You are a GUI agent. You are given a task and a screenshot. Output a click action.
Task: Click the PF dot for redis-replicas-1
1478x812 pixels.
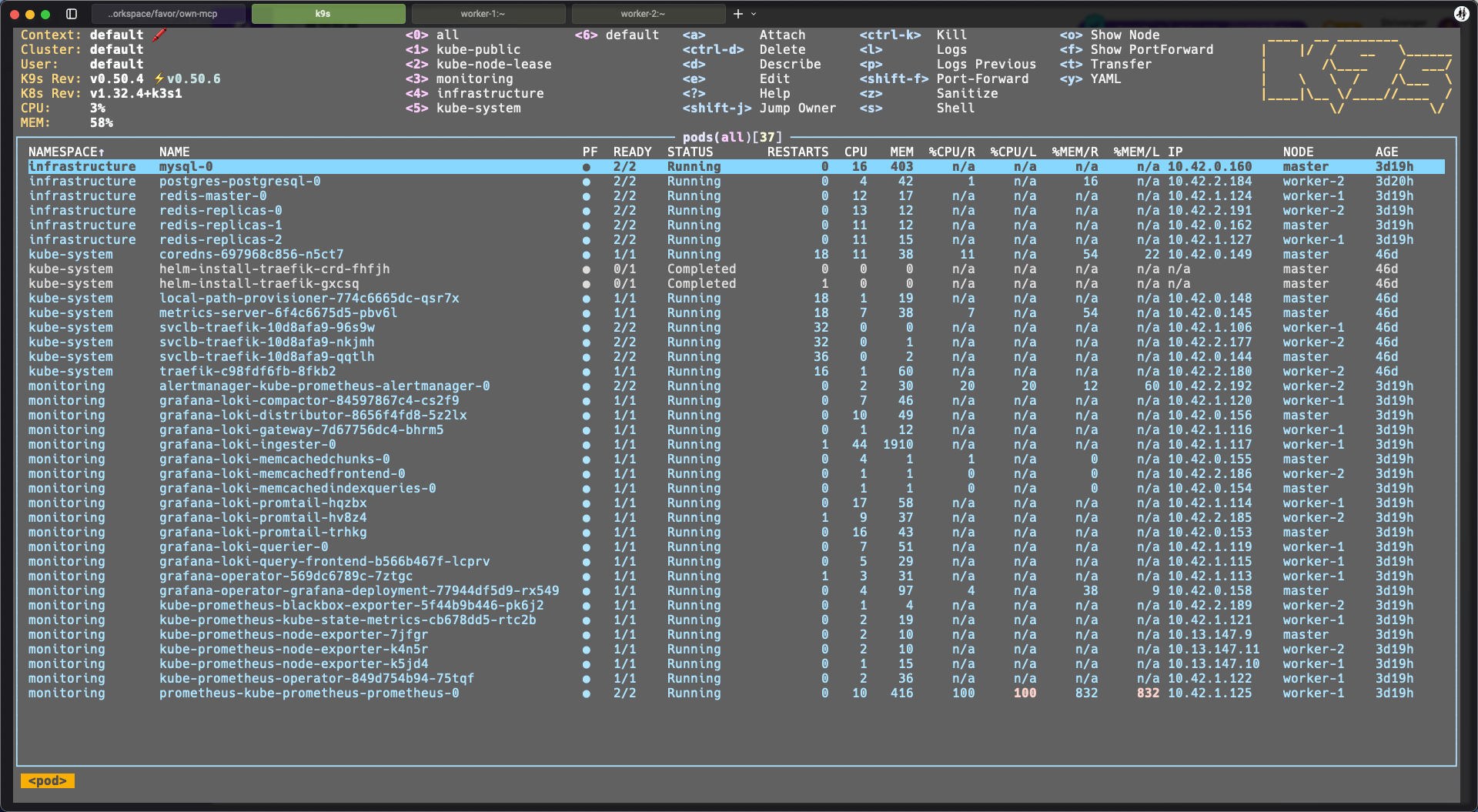point(587,226)
